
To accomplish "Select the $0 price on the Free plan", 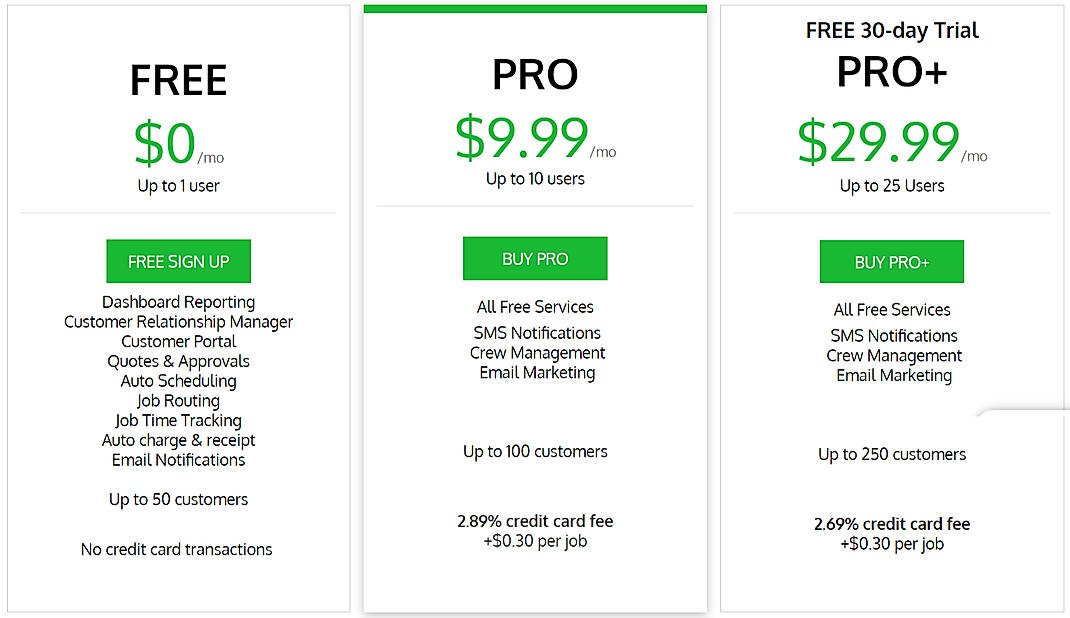I will click(168, 143).
